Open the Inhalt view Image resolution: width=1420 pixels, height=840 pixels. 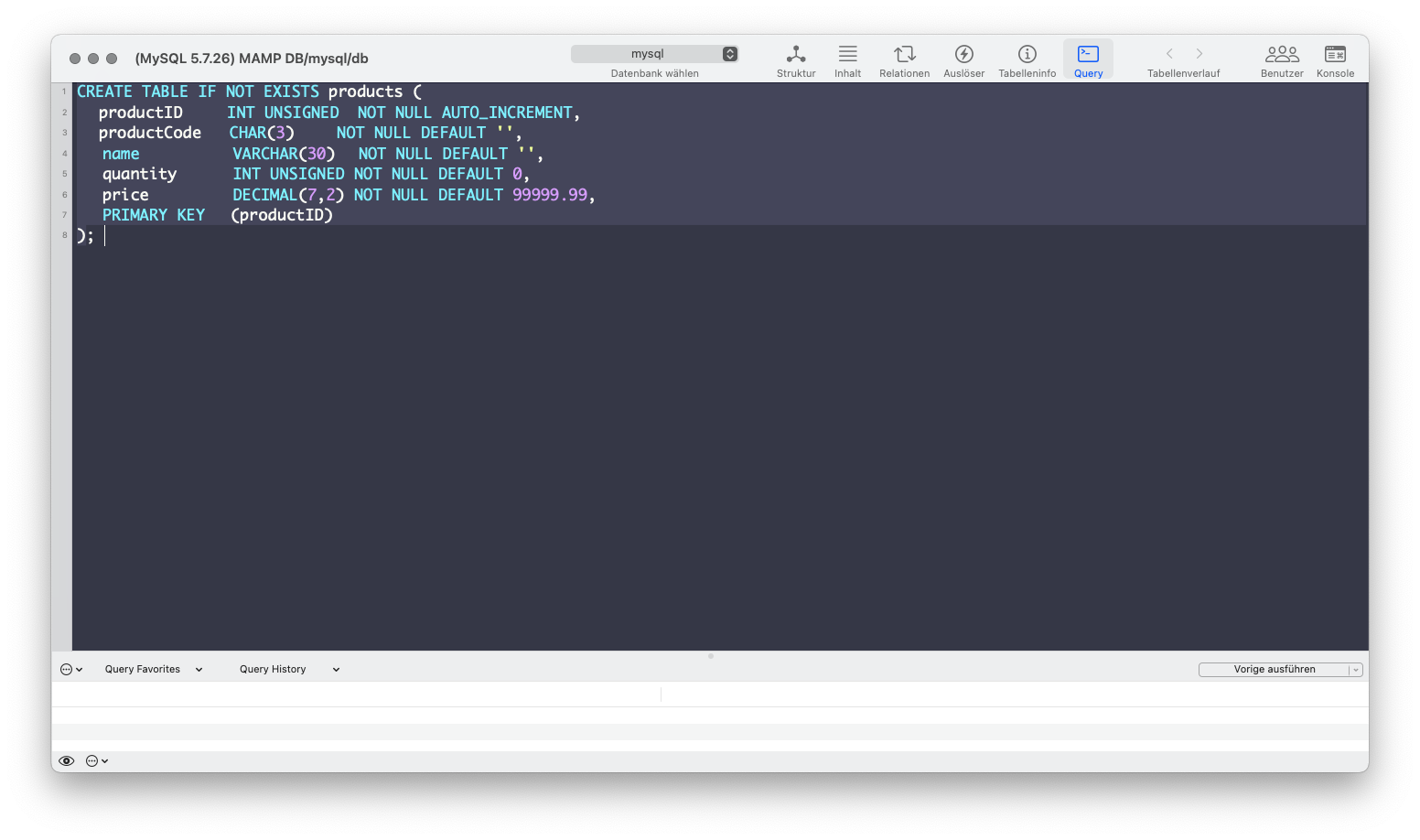point(847,60)
